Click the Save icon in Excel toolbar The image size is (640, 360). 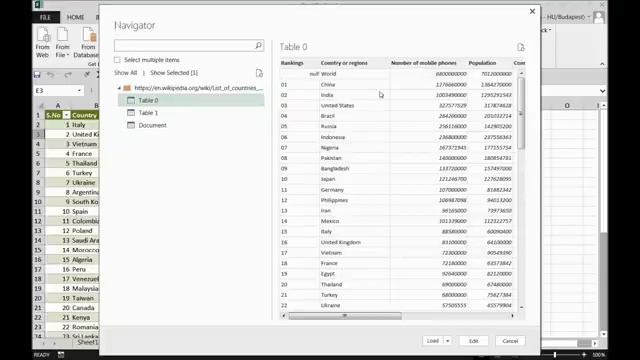(37, 75)
